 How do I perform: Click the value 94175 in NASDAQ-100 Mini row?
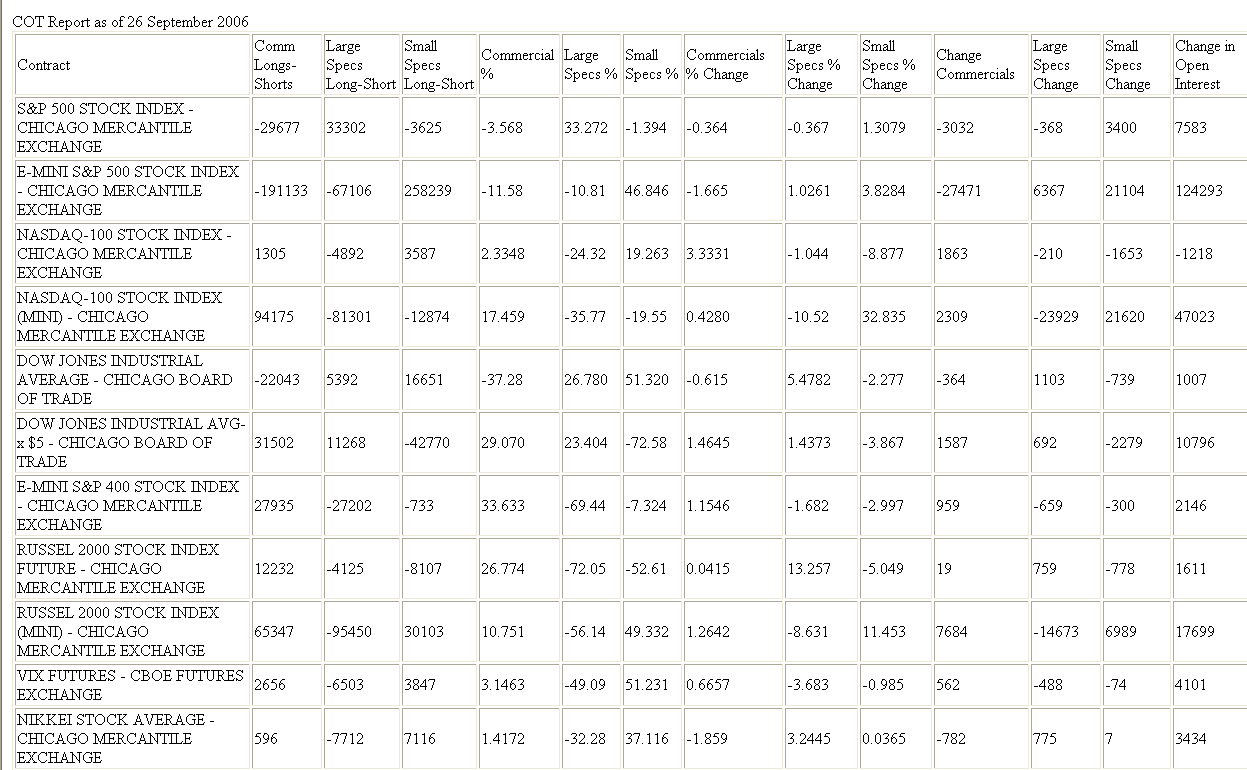click(x=274, y=317)
